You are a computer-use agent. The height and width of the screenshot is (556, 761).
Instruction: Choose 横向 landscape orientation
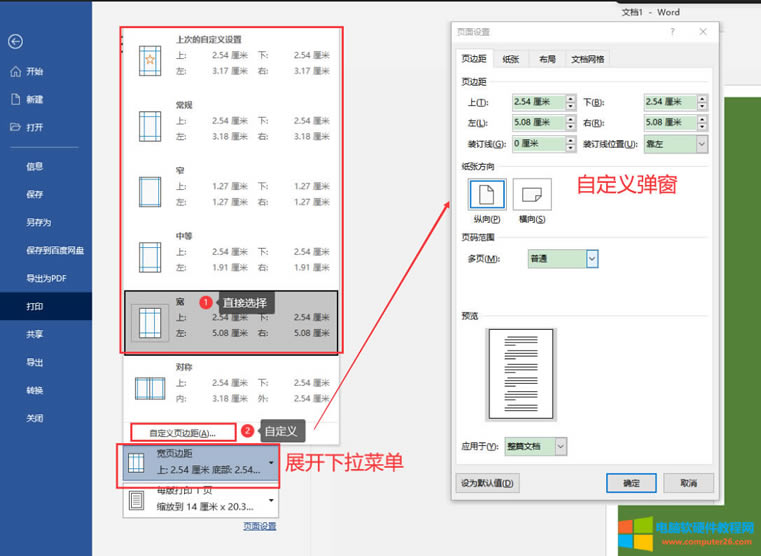[532, 194]
